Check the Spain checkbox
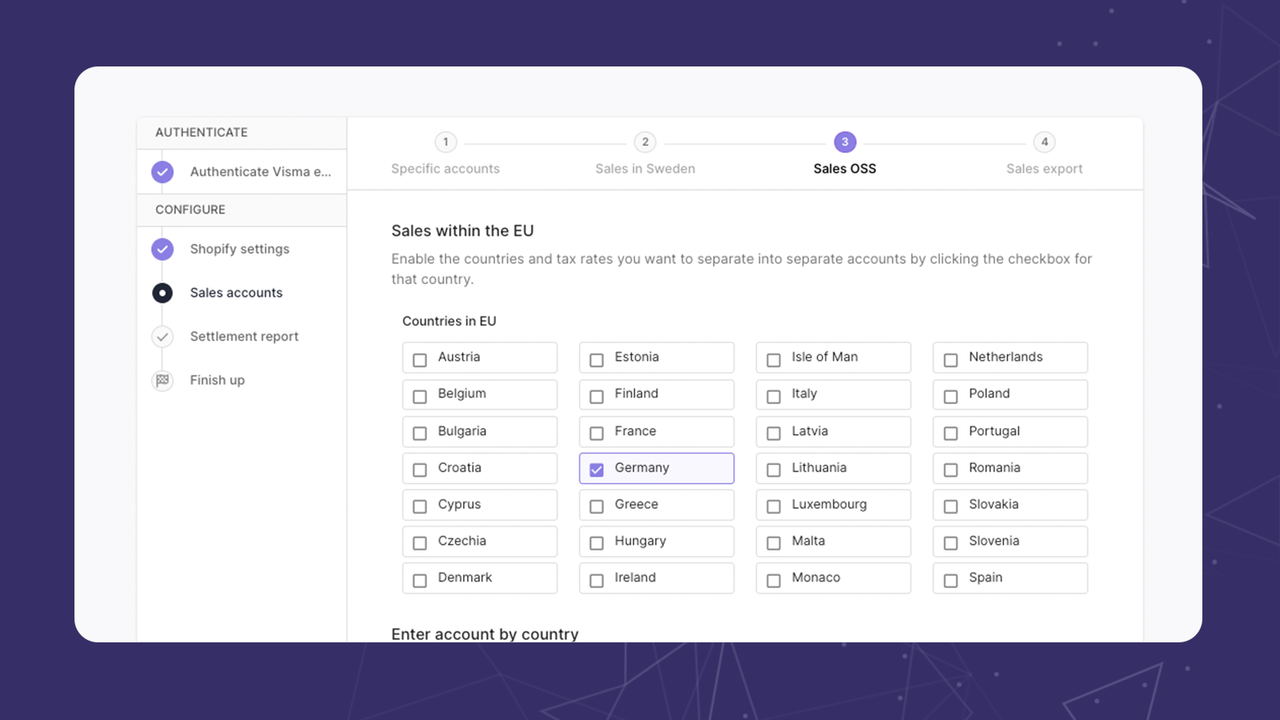This screenshot has width=1280, height=720. pyautogui.click(x=950, y=578)
